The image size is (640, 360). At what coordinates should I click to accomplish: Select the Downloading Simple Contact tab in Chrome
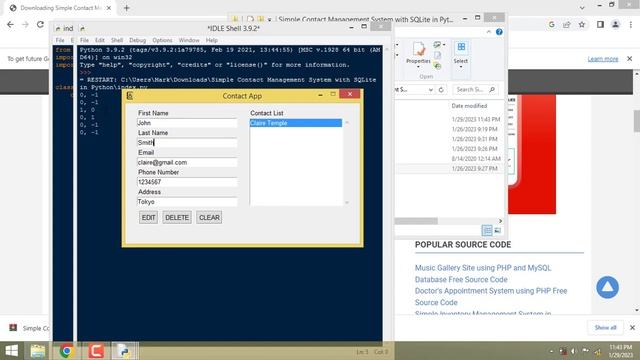60,8
